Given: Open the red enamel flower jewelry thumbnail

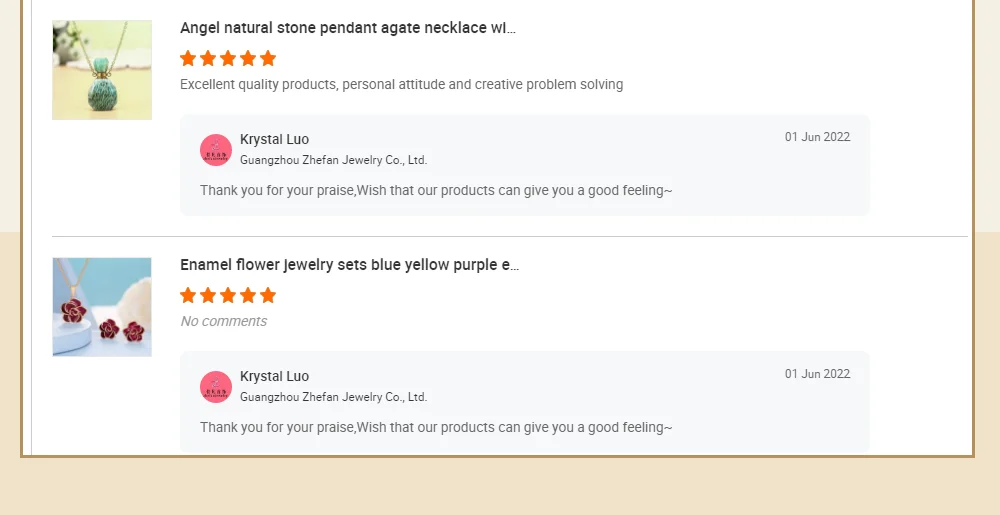Looking at the screenshot, I should 102,307.
